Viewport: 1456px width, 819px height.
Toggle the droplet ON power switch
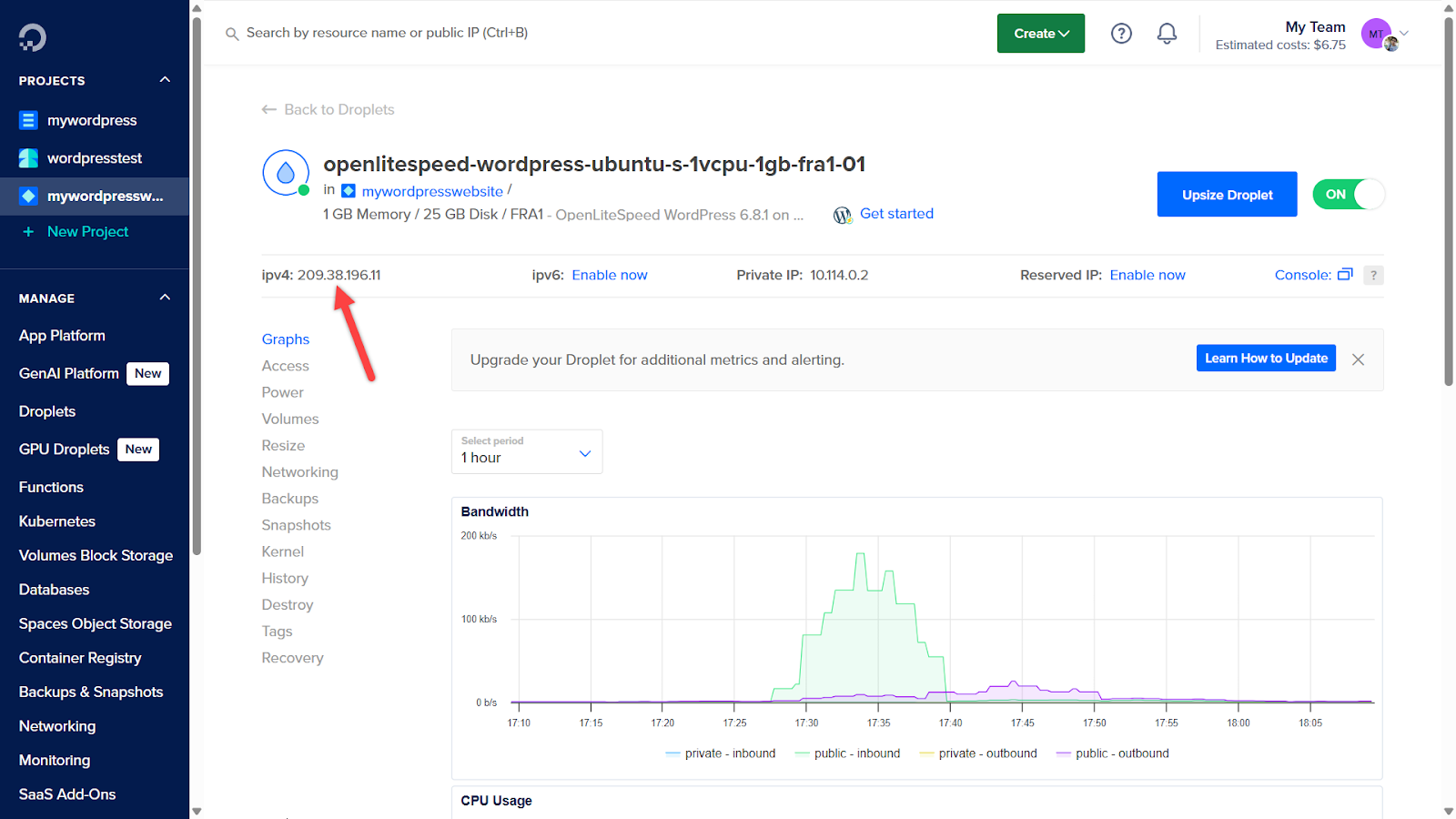click(1349, 194)
